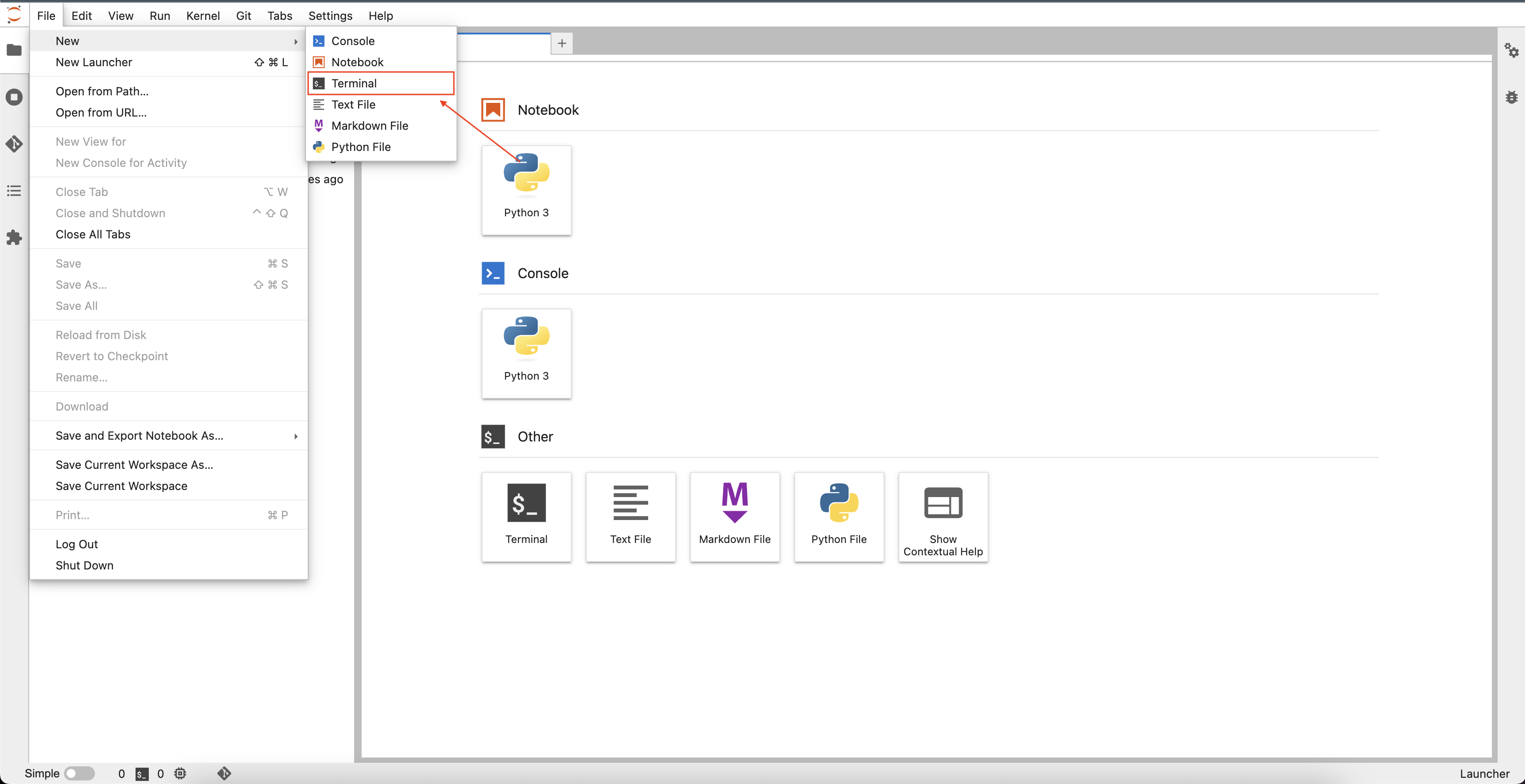
Task: Open the Git sidebar panel icon
Action: [x=14, y=144]
